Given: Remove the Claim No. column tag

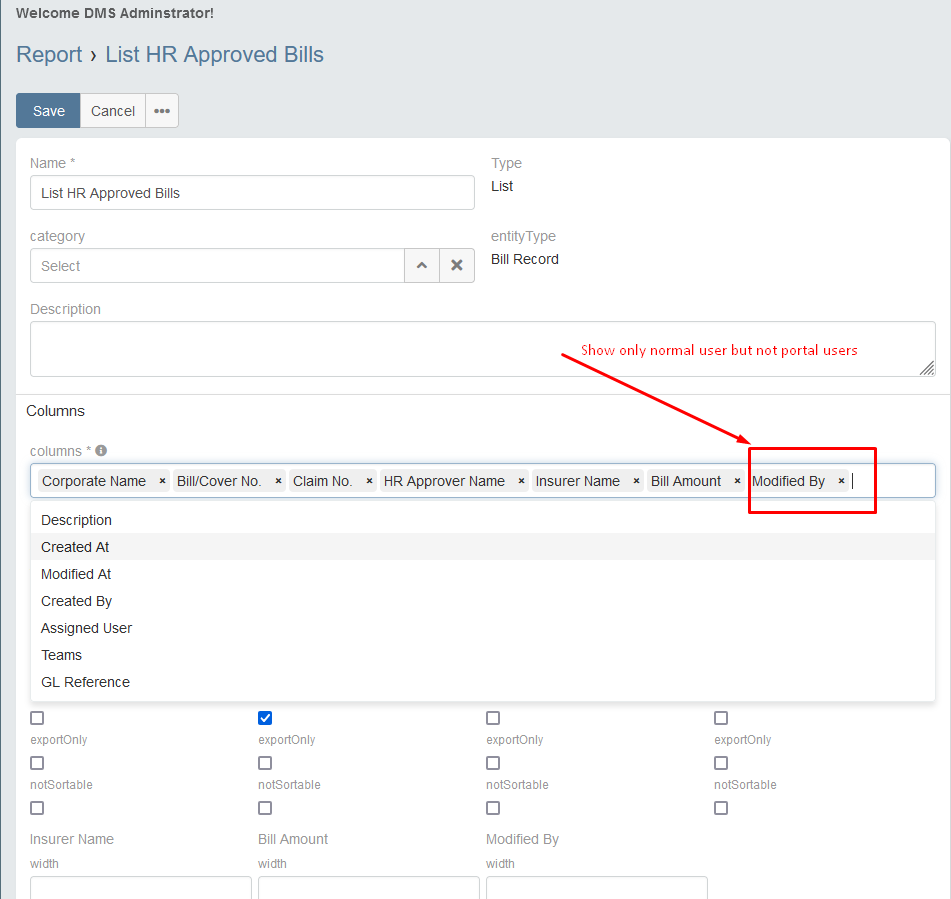Looking at the screenshot, I should click(369, 481).
